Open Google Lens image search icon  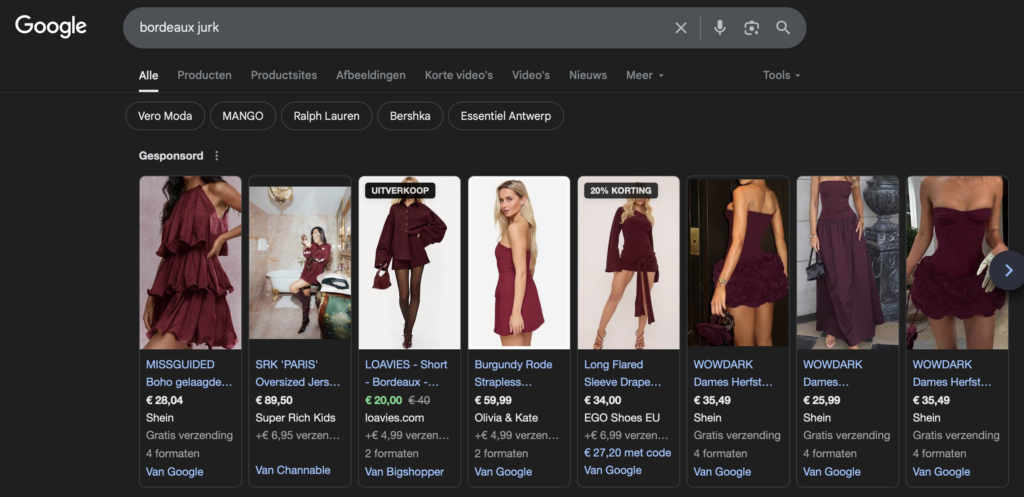click(x=752, y=27)
